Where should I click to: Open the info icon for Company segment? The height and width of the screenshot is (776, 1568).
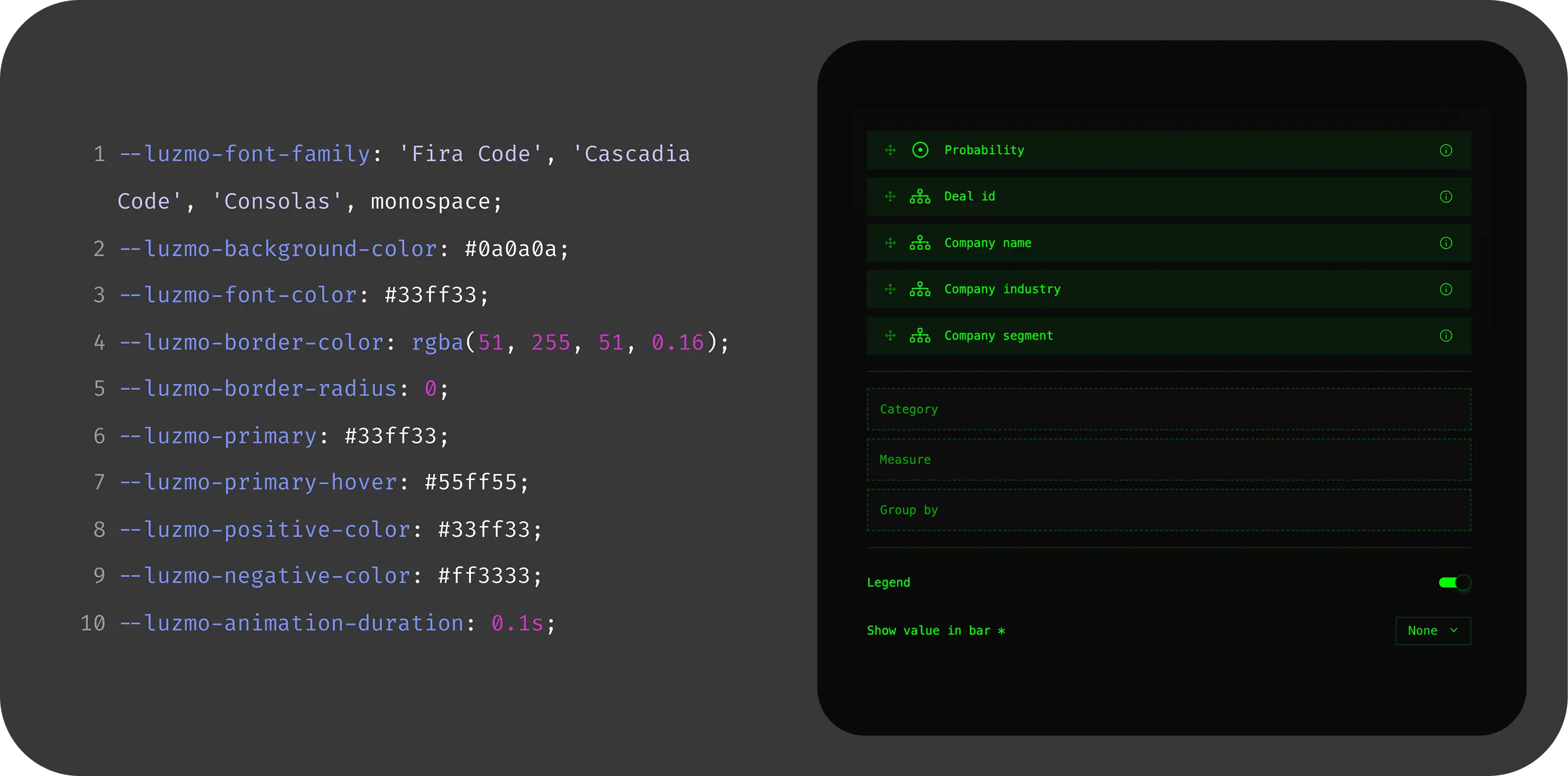click(1446, 336)
